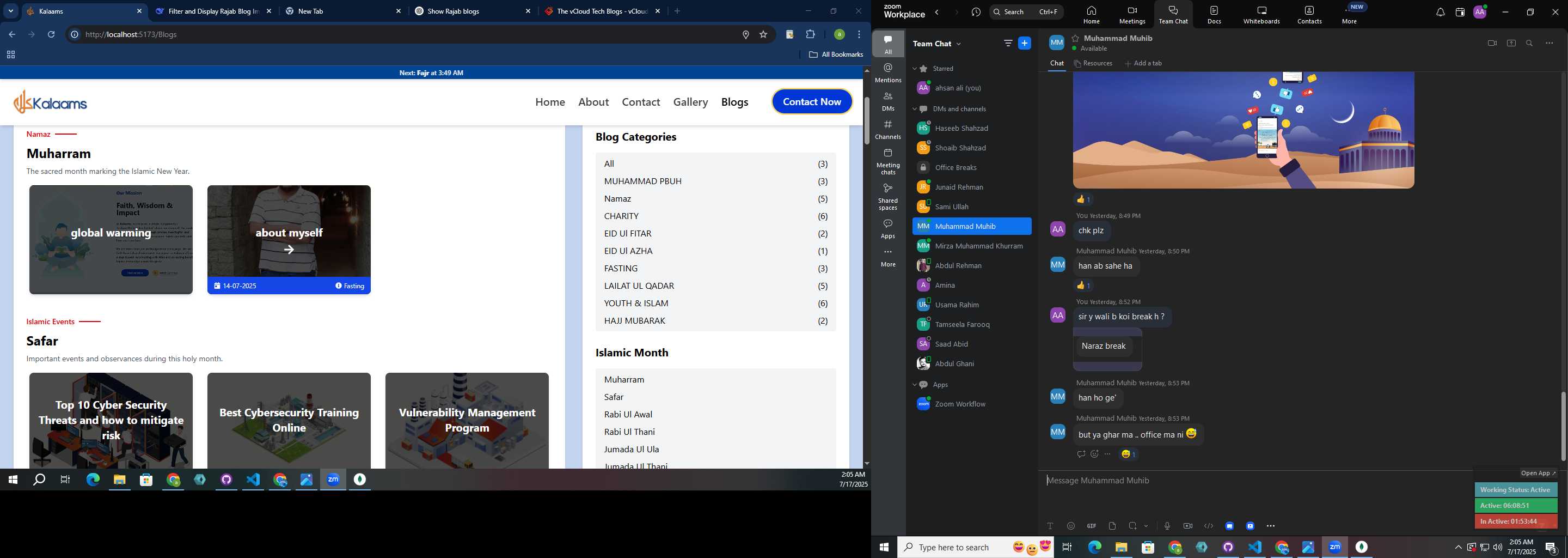Open the Zoom Mentions sidebar section

click(888, 73)
